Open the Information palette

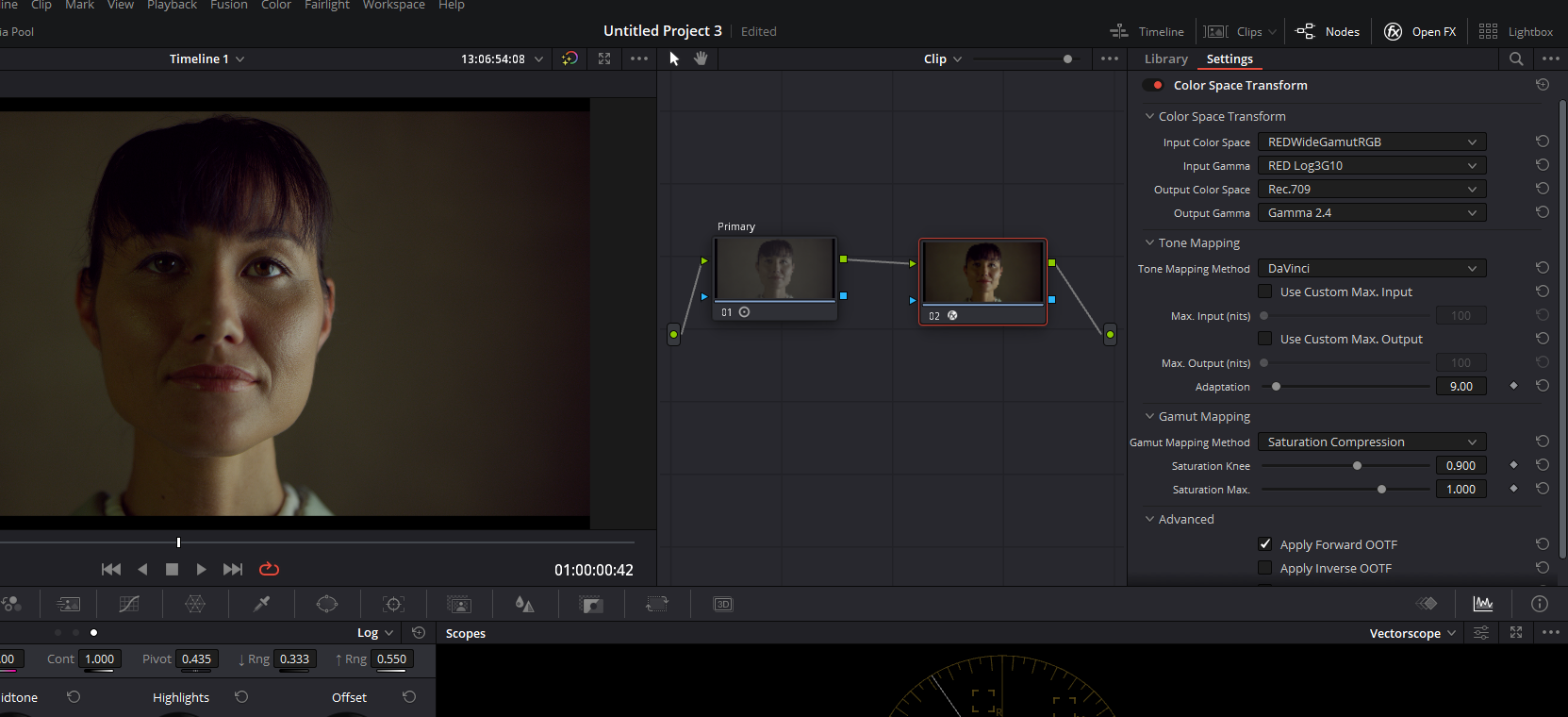tap(1540, 604)
